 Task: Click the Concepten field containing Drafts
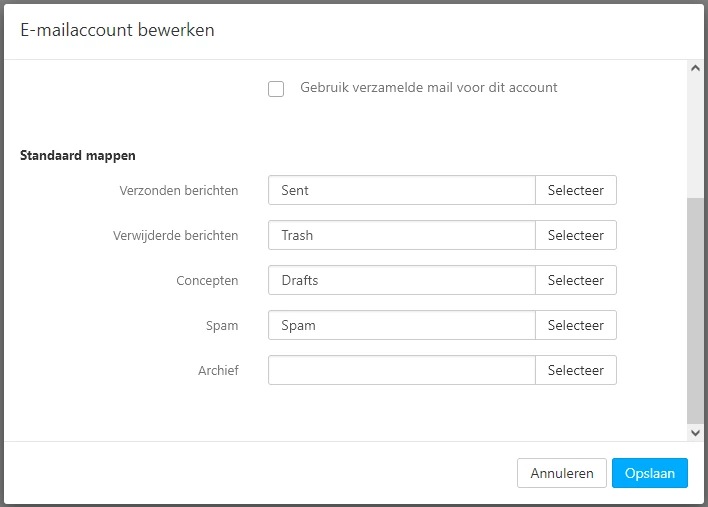coord(402,280)
